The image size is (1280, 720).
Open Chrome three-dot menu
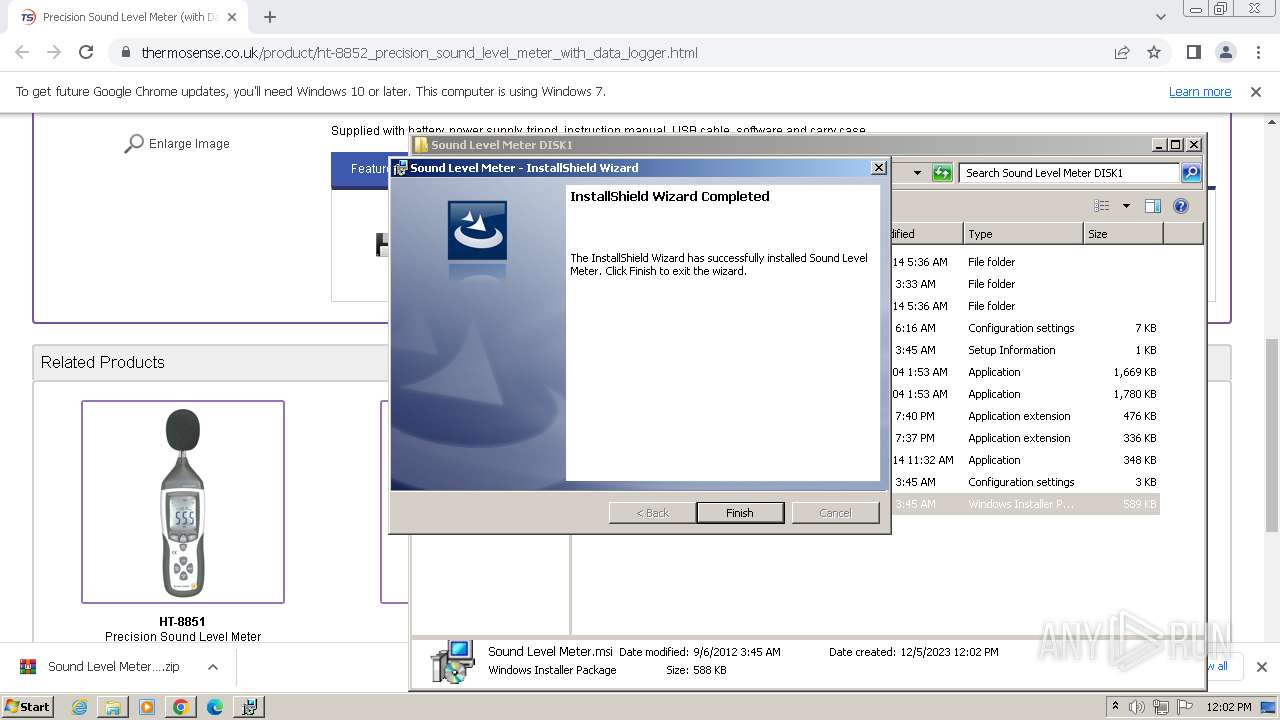(x=1258, y=52)
